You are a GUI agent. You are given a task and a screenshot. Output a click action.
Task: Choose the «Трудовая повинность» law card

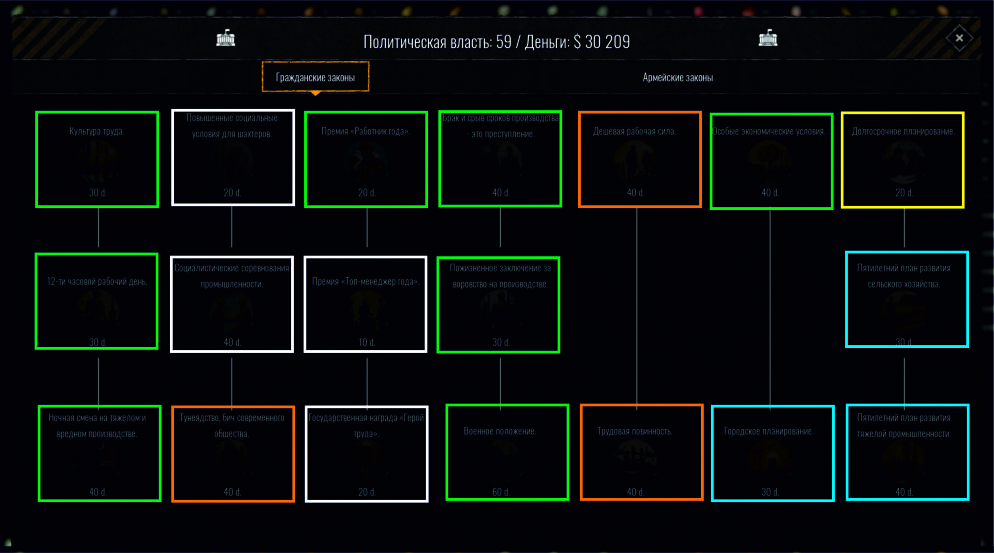pos(641,452)
